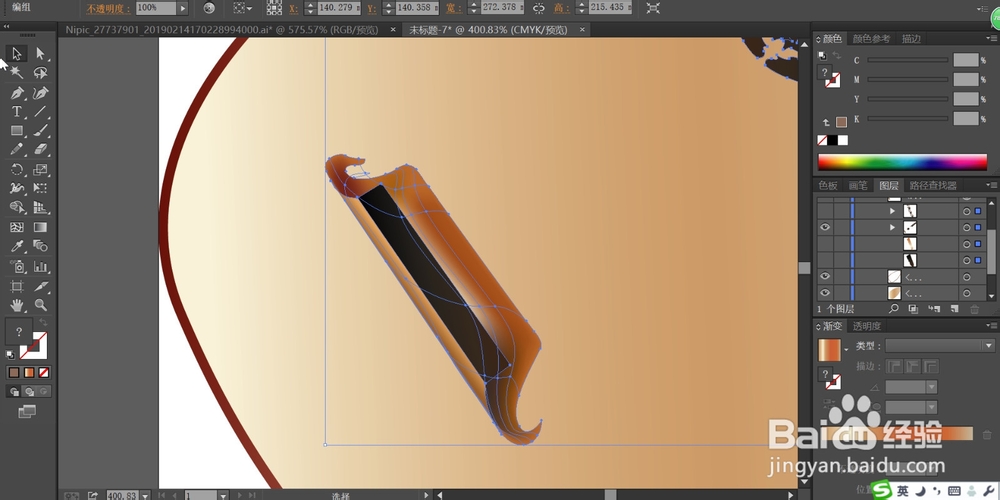Show the hidden black shape sublayer

click(x=825, y=260)
